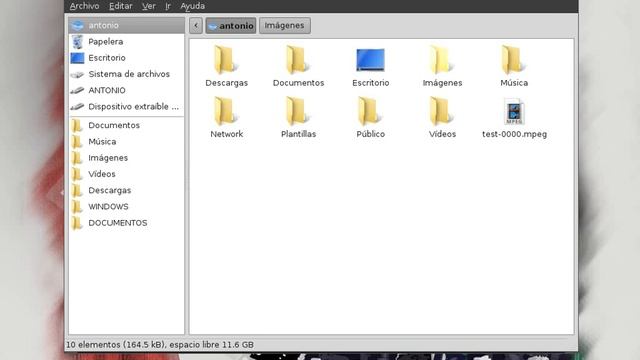Select the Público folder icon

click(x=369, y=111)
